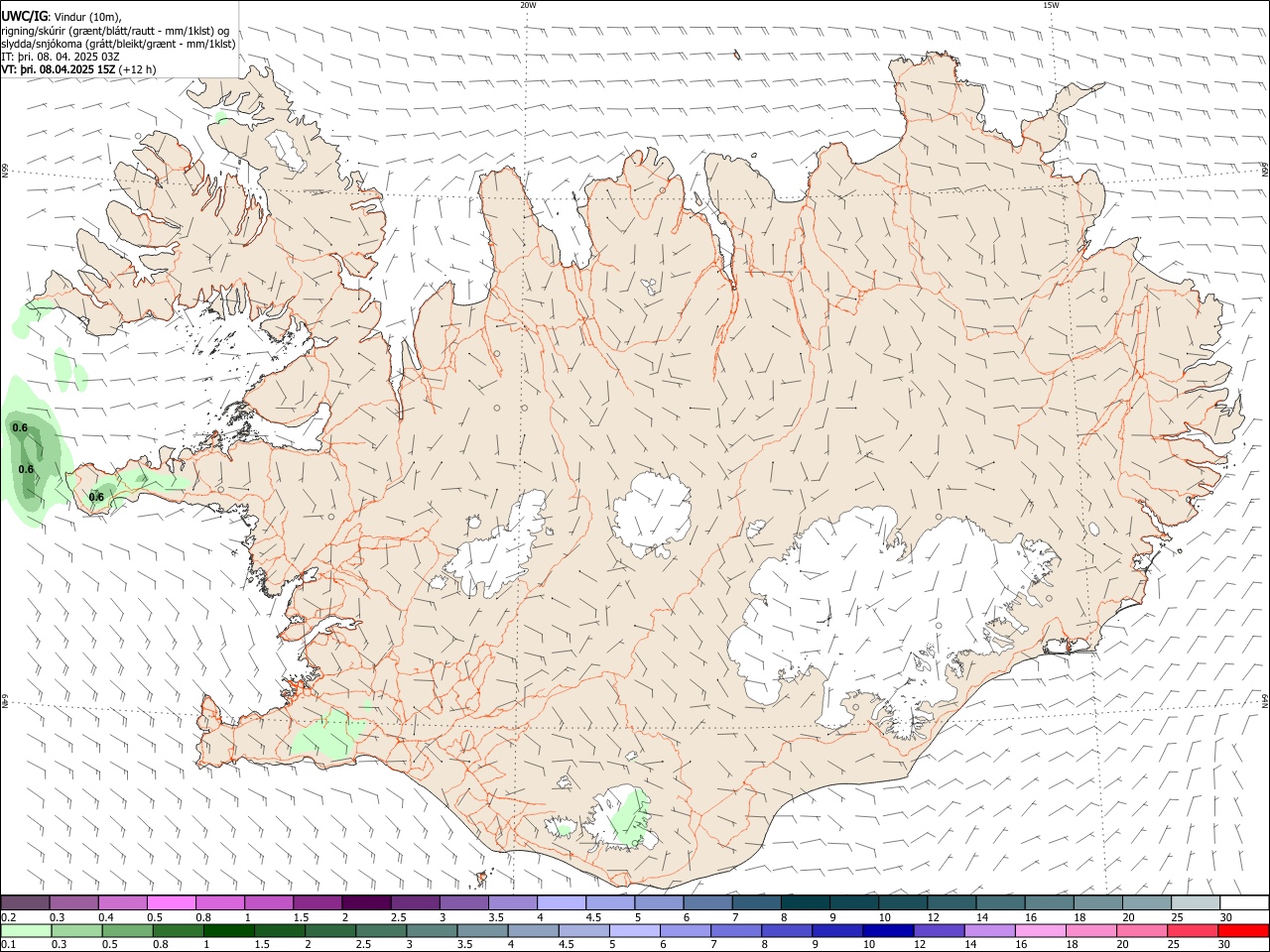Click the dark green precipitation cell off the west coast
This screenshot has width=1270, height=952.
[28, 461]
